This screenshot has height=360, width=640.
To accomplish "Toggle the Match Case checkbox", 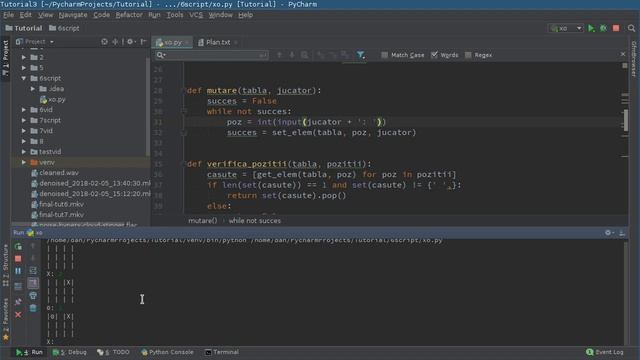I will tap(384, 55).
